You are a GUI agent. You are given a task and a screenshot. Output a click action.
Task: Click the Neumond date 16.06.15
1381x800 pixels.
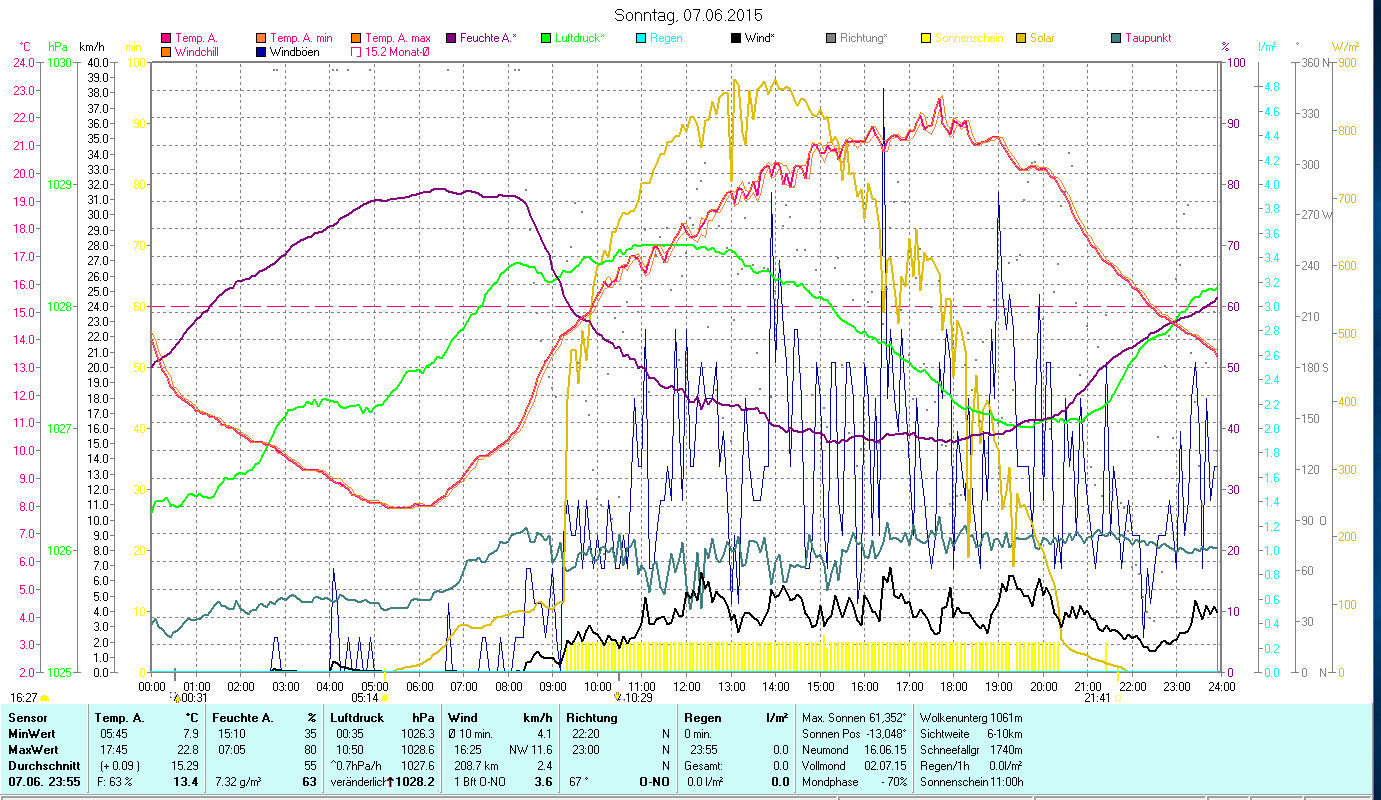(884, 749)
